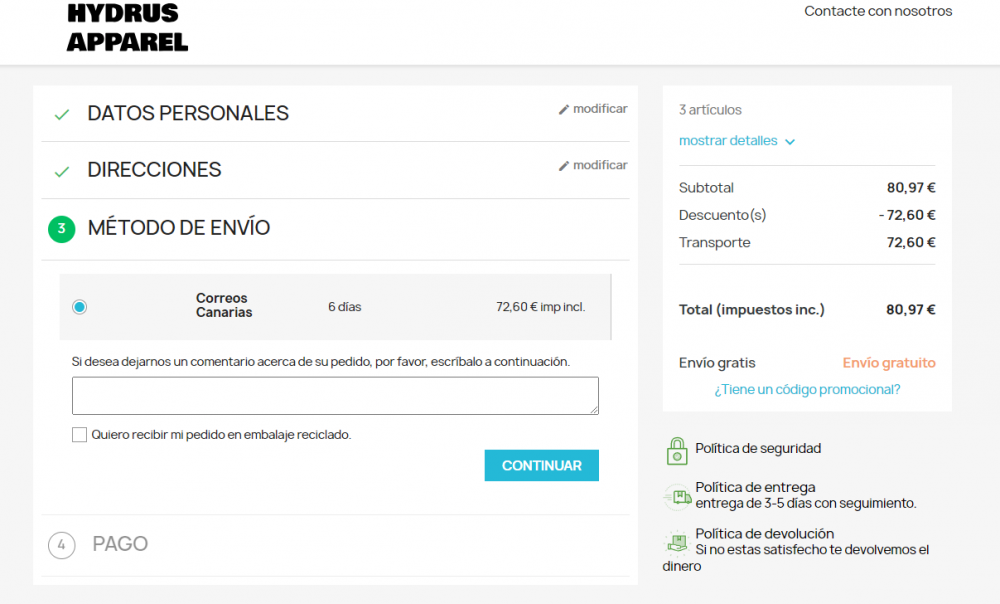Click the 3 artículos label
The image size is (1000, 604).
tap(710, 110)
